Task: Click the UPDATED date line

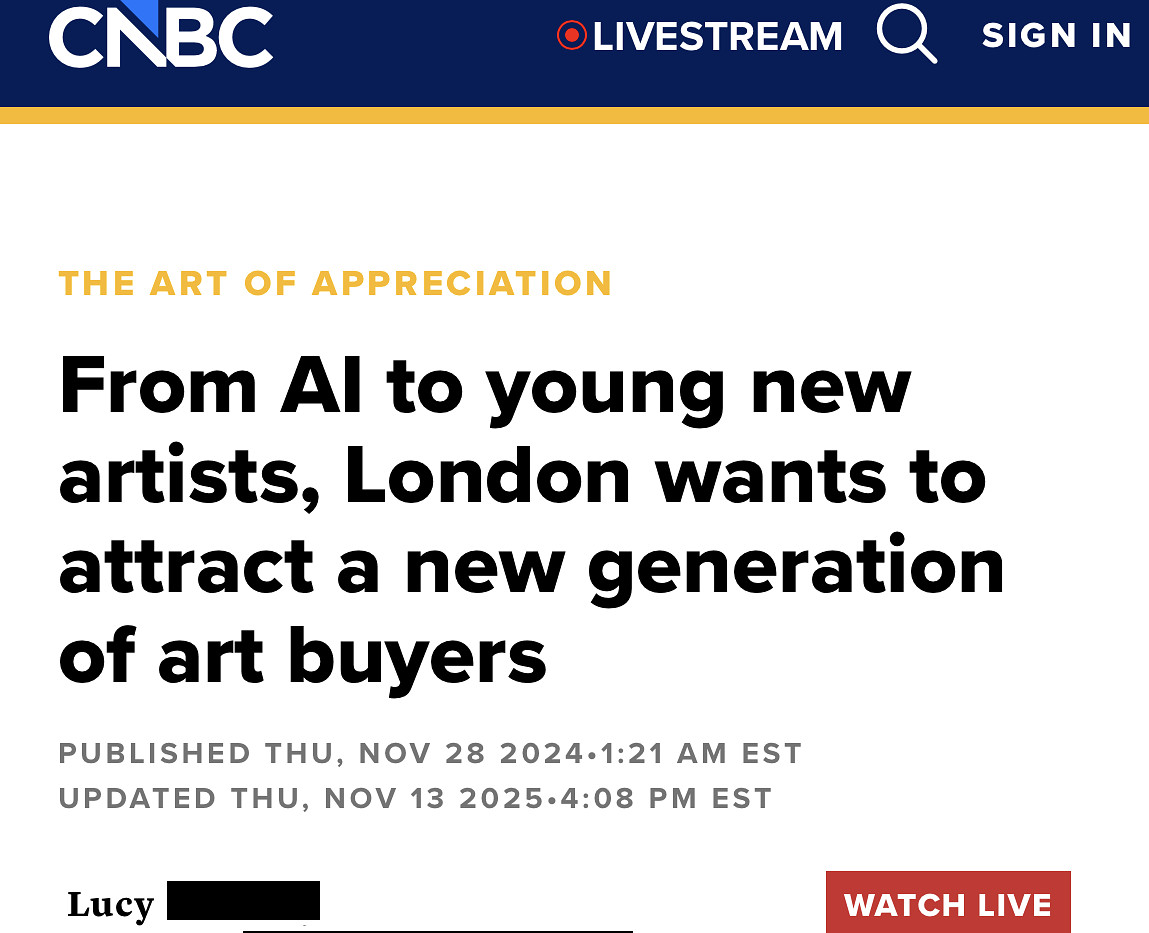Action: (x=415, y=798)
